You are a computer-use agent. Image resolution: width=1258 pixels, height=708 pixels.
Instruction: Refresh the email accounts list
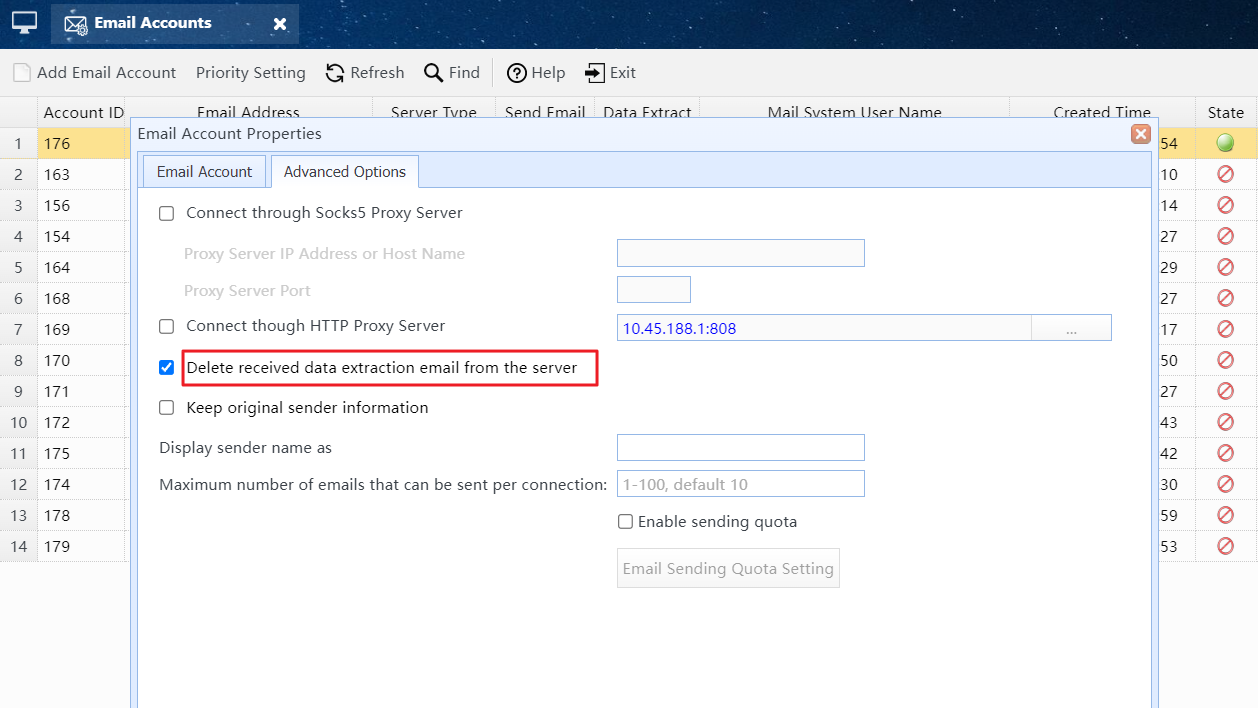[365, 73]
